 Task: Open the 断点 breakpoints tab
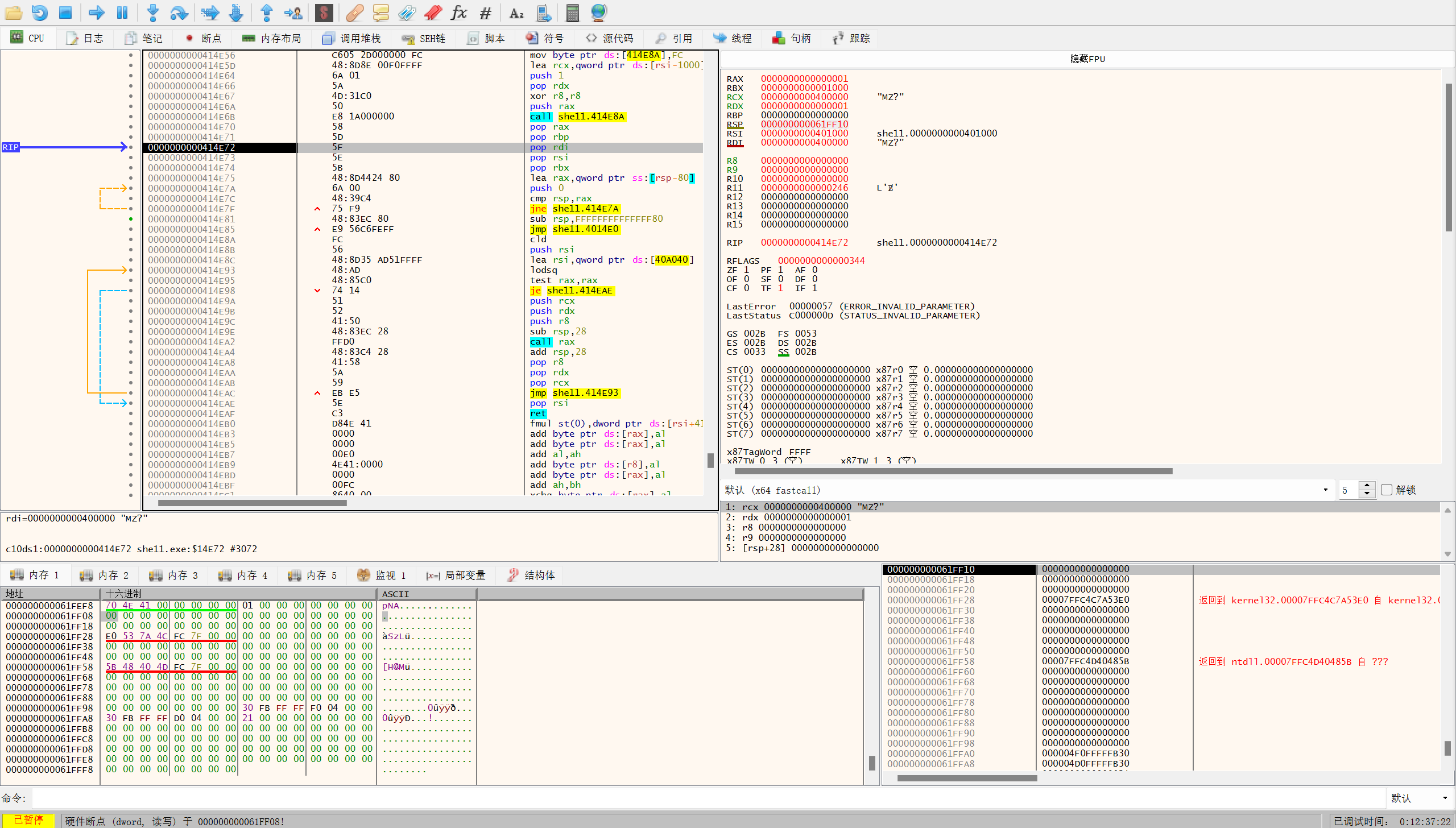click(x=204, y=38)
